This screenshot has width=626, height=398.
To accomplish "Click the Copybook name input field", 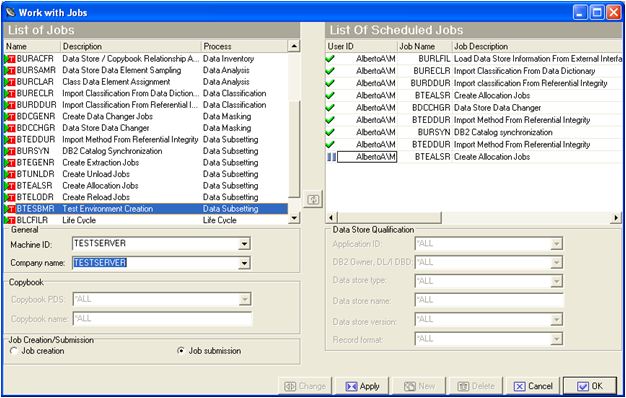I will (x=162, y=319).
